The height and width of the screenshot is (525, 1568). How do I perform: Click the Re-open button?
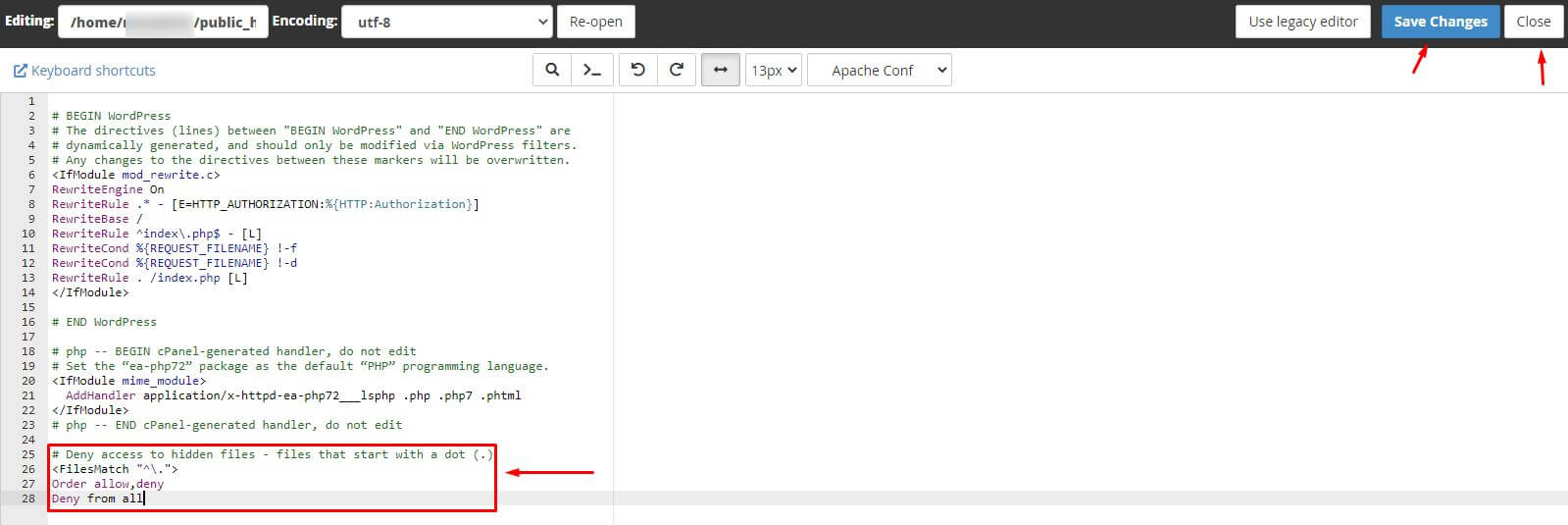596,22
